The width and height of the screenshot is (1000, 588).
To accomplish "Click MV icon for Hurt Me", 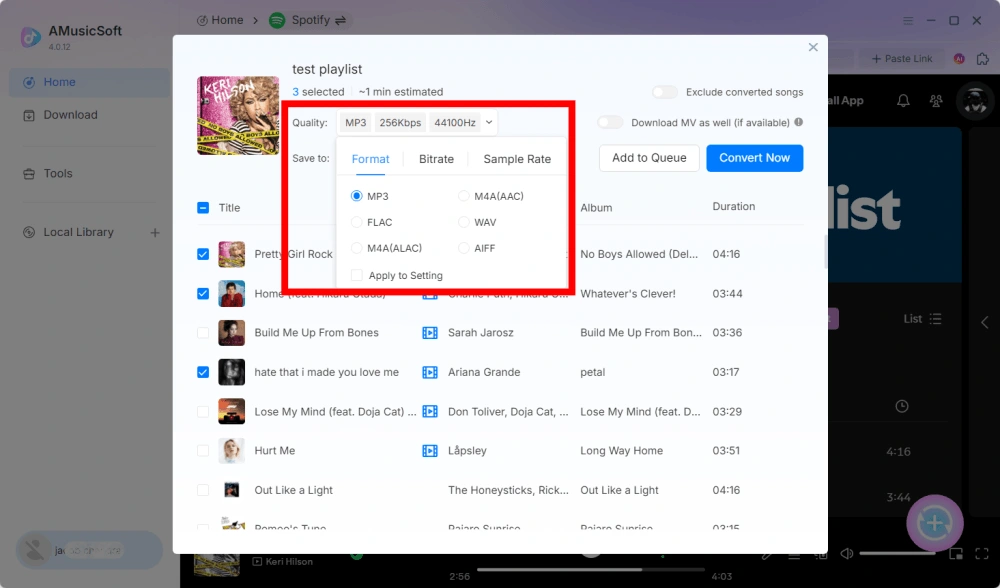I will [x=430, y=450].
